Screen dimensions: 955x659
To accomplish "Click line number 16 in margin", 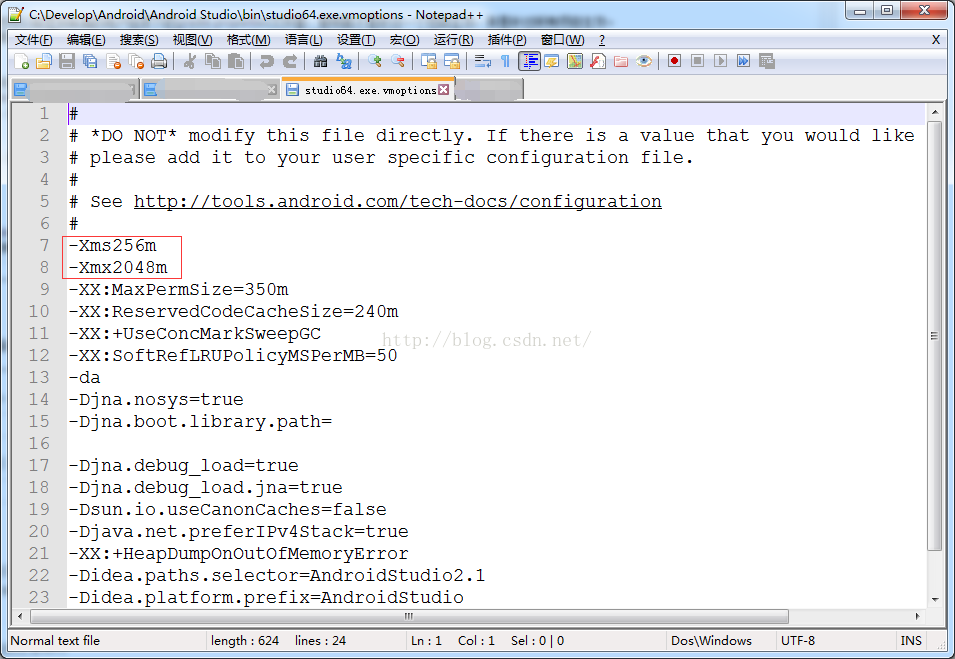I will point(39,443).
